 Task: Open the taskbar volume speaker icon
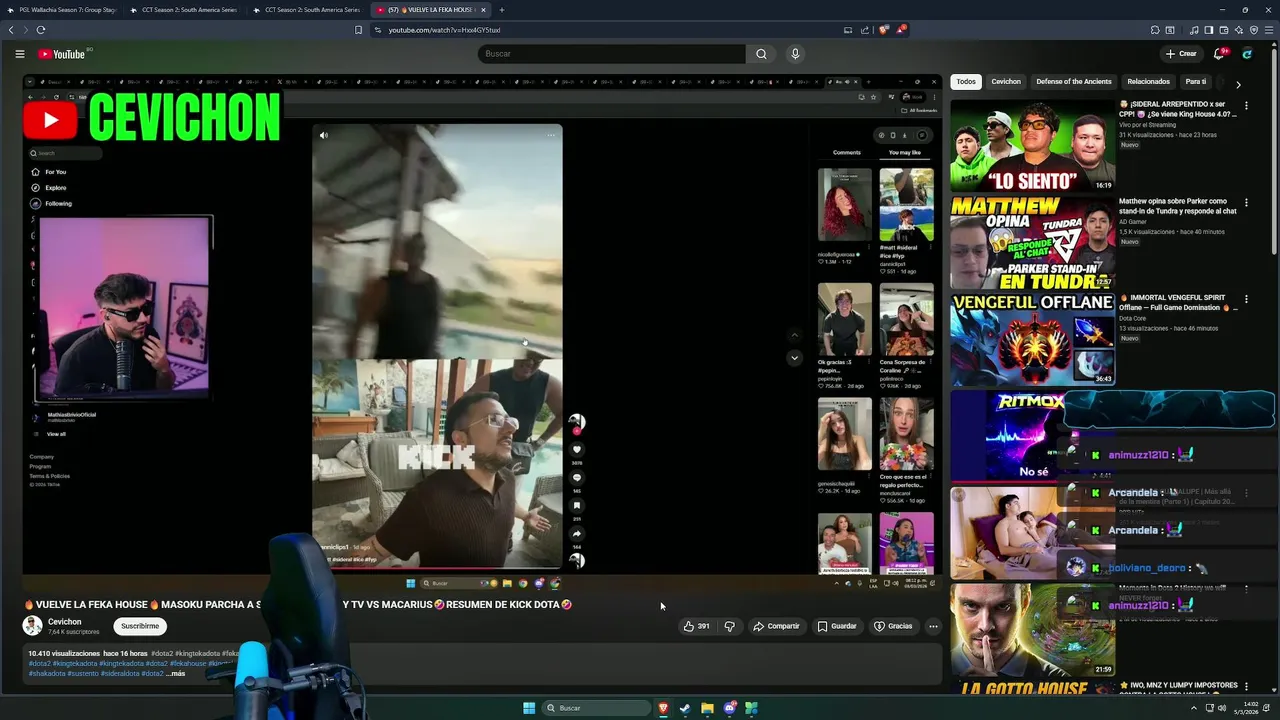tap(1221, 708)
